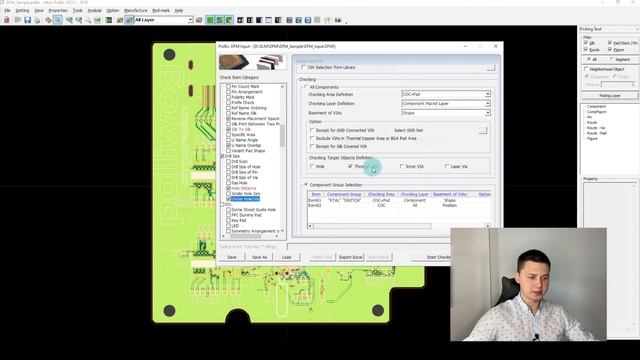This screenshot has height=360, width=640.
Task: Click the Select GND Net browse button
Action: (x=483, y=131)
